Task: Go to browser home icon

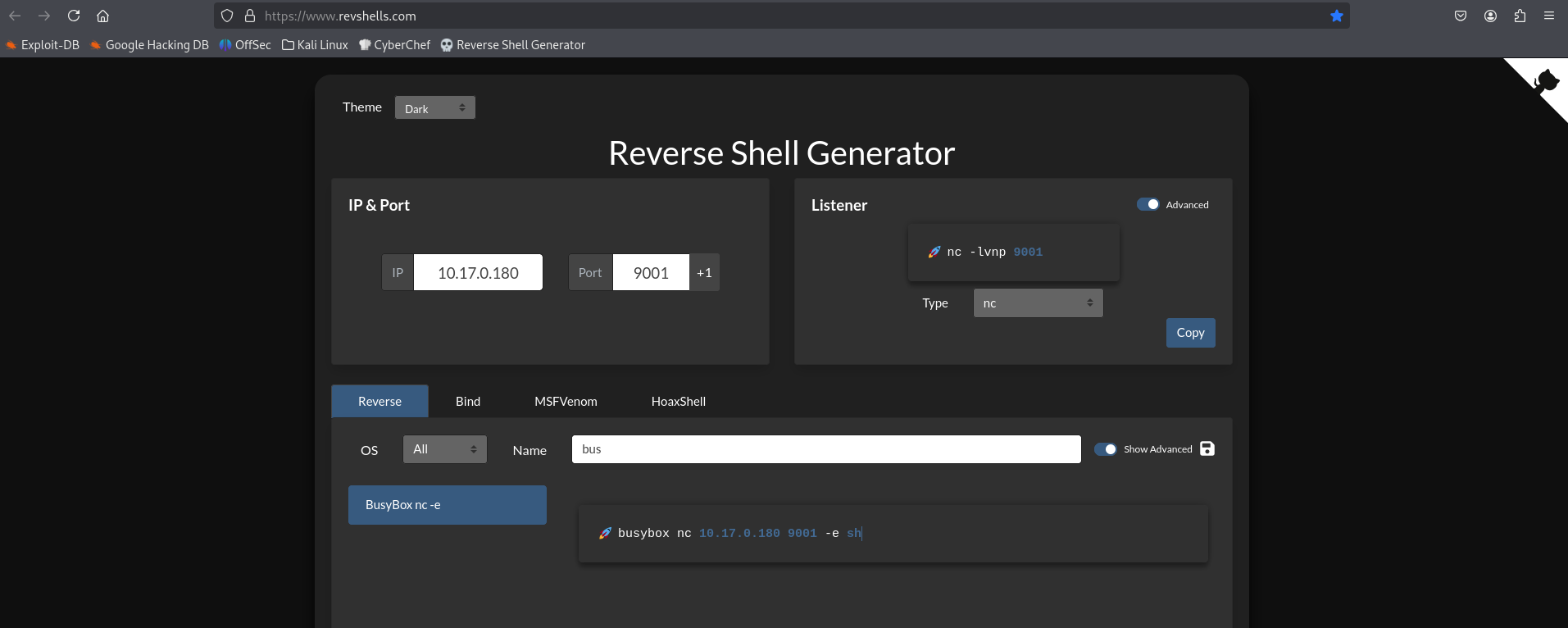Action: pyautogui.click(x=102, y=16)
